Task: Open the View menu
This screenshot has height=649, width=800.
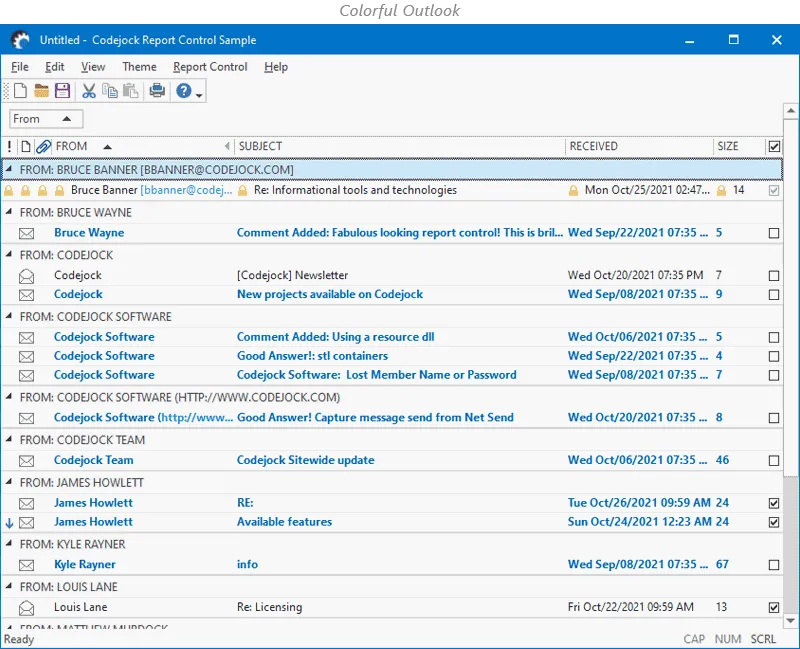Action: click(93, 67)
